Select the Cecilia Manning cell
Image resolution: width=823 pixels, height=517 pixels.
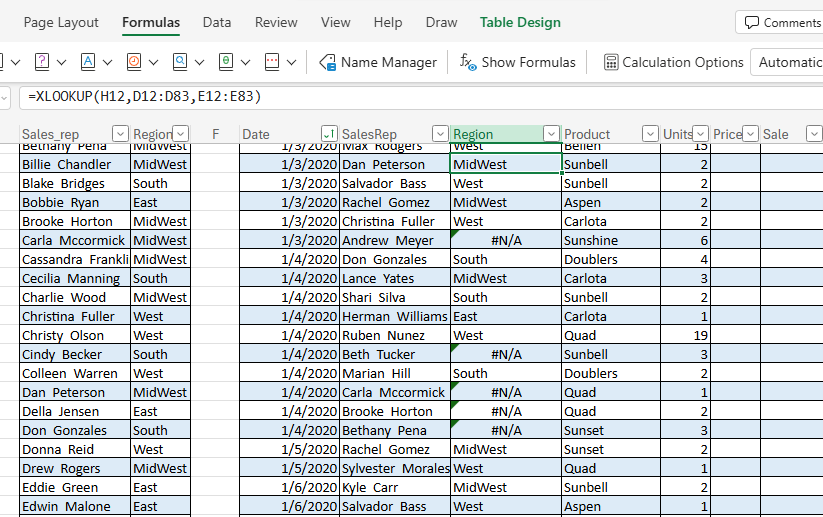click(75, 278)
